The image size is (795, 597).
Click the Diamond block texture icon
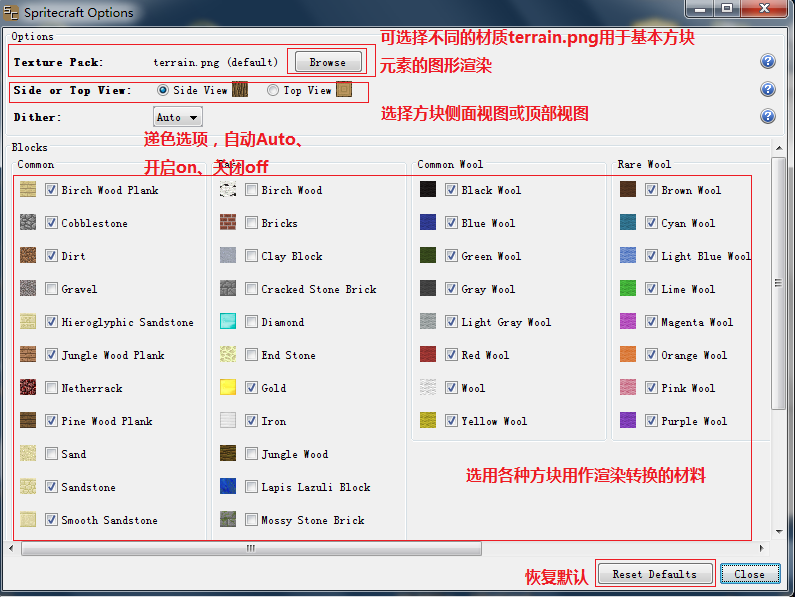pyautogui.click(x=228, y=322)
